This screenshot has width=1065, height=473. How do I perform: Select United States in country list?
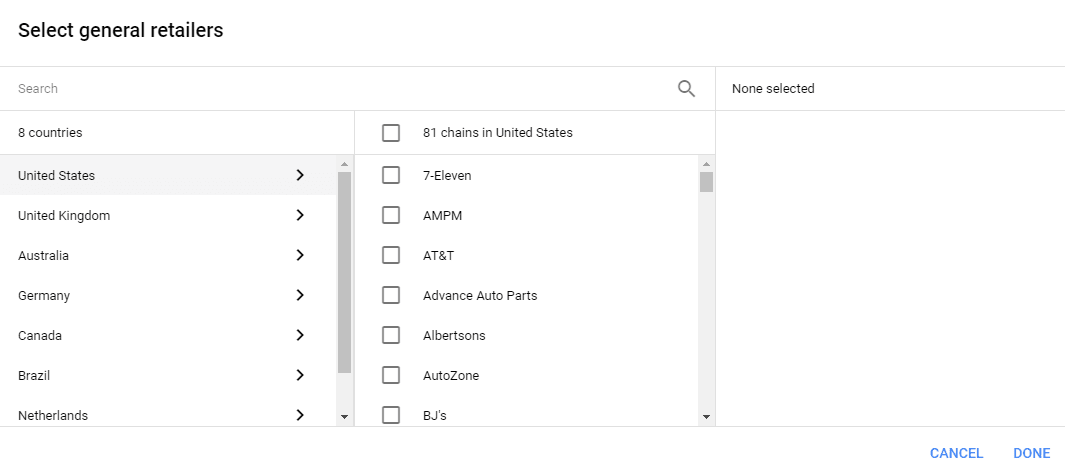(x=168, y=175)
